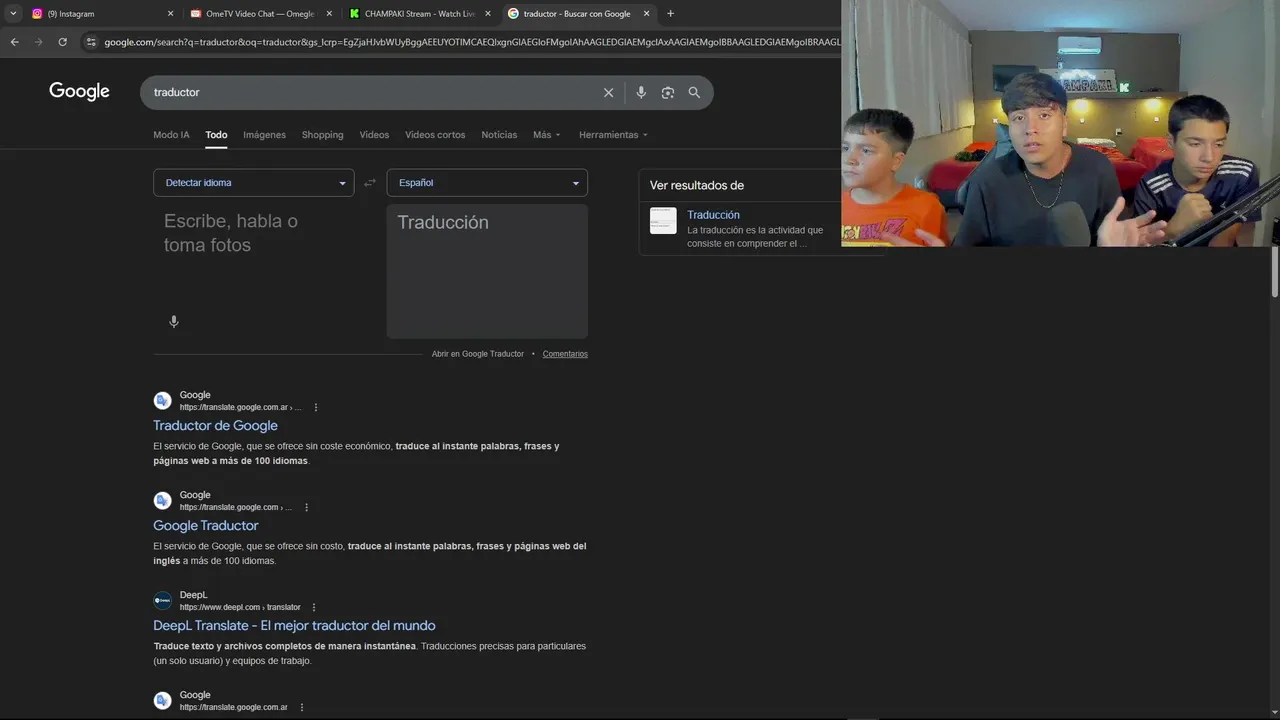The width and height of the screenshot is (1280, 720).
Task: Open Abrir en Google Traductor link
Action: (478, 354)
